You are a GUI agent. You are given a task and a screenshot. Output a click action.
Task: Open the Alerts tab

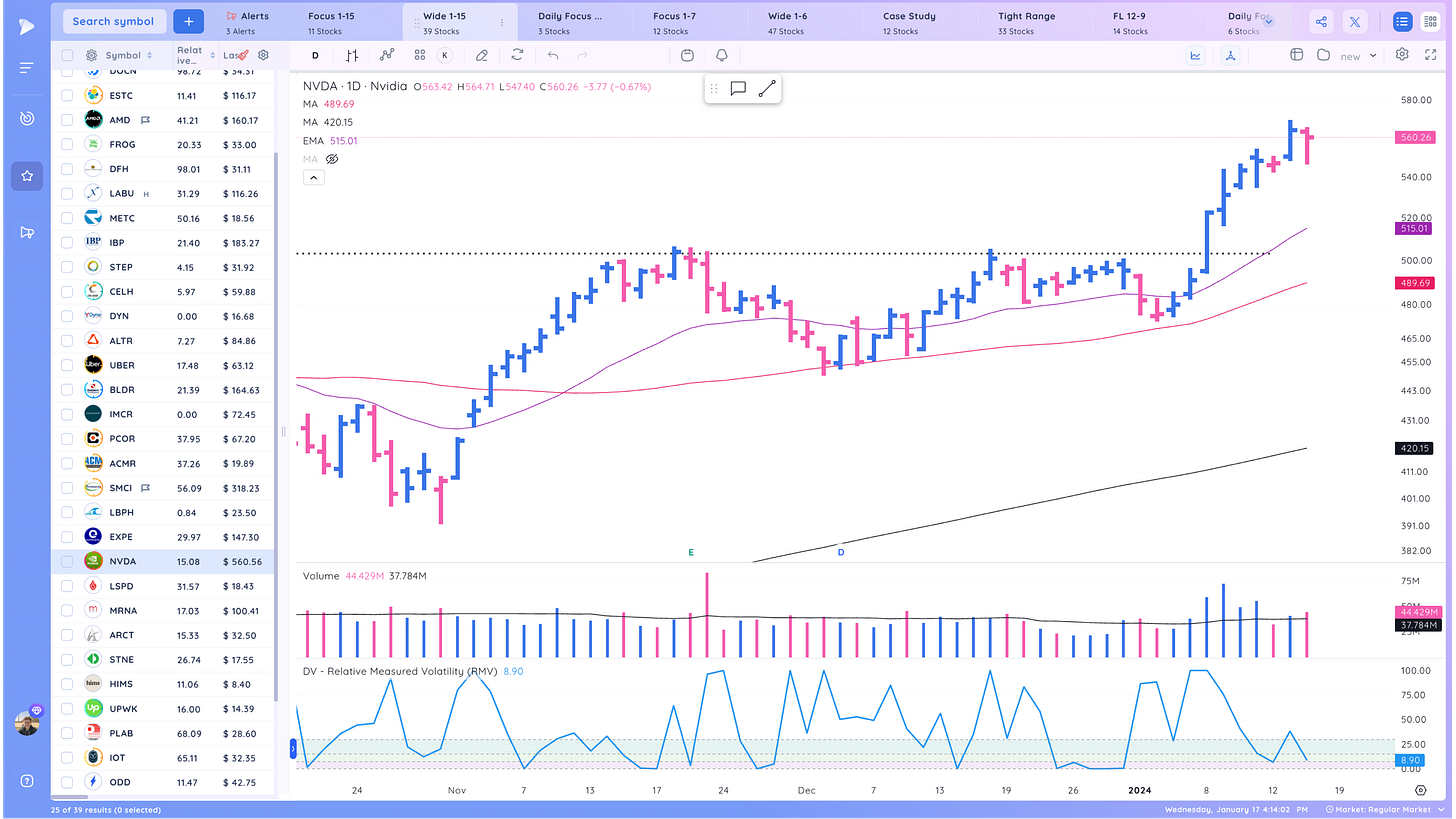pos(248,21)
